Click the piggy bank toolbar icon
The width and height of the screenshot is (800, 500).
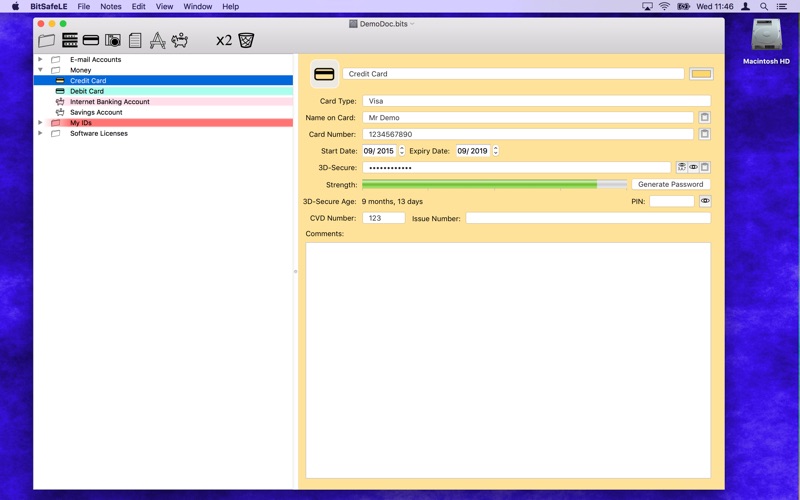pos(180,41)
